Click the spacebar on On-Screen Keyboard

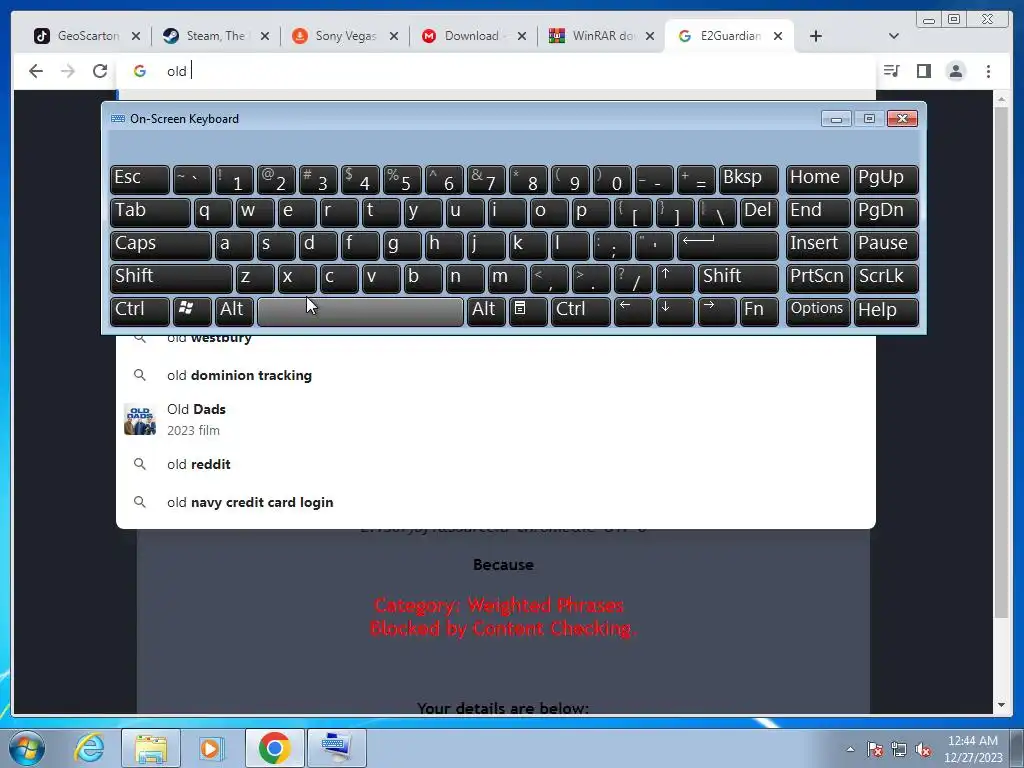(360, 311)
